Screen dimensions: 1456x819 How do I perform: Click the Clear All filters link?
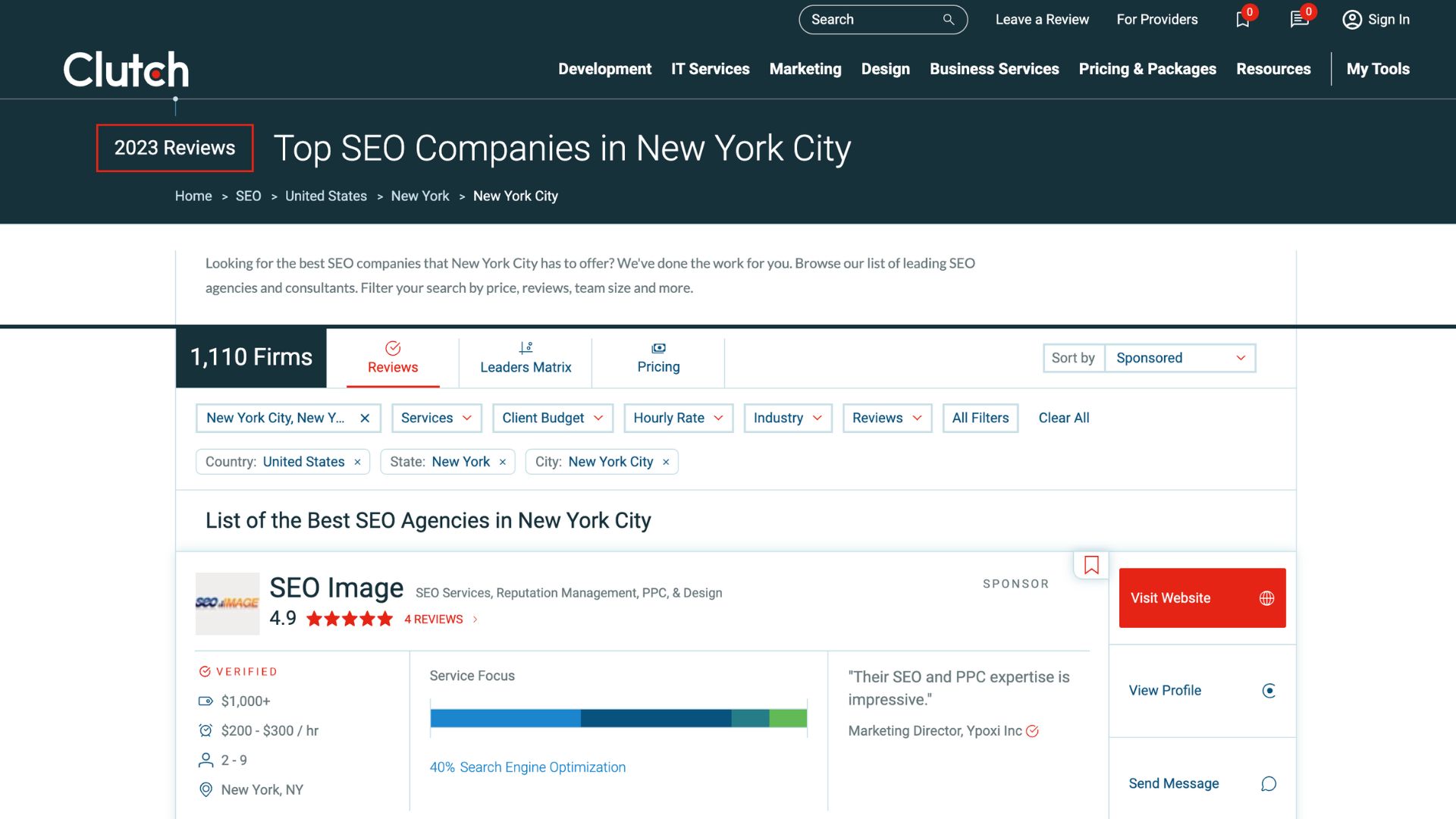tap(1063, 418)
